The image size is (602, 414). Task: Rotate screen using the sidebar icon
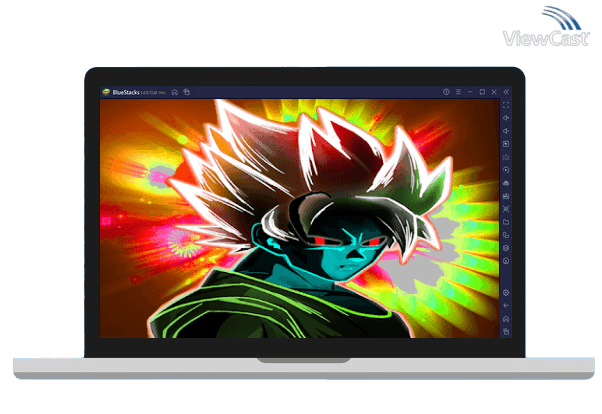[x=506, y=235]
